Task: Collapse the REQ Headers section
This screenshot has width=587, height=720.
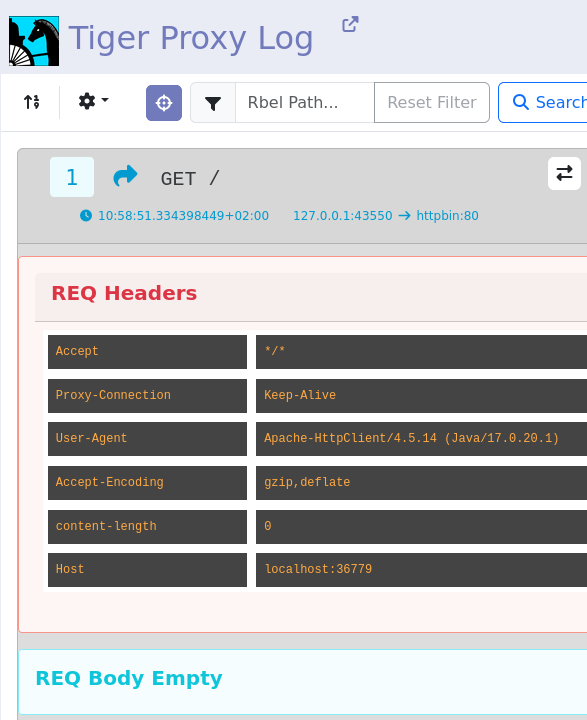Action: coord(124,293)
